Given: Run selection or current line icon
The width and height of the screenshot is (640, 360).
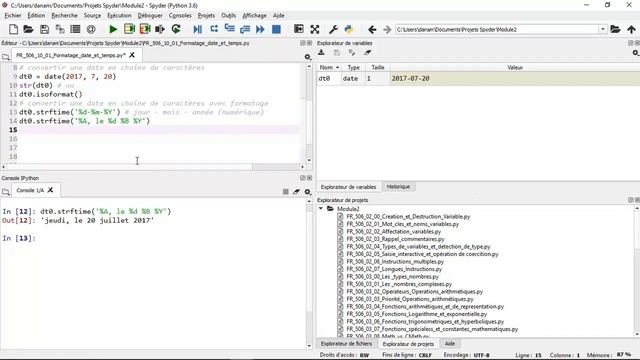Looking at the screenshot, I should (x=160, y=29).
